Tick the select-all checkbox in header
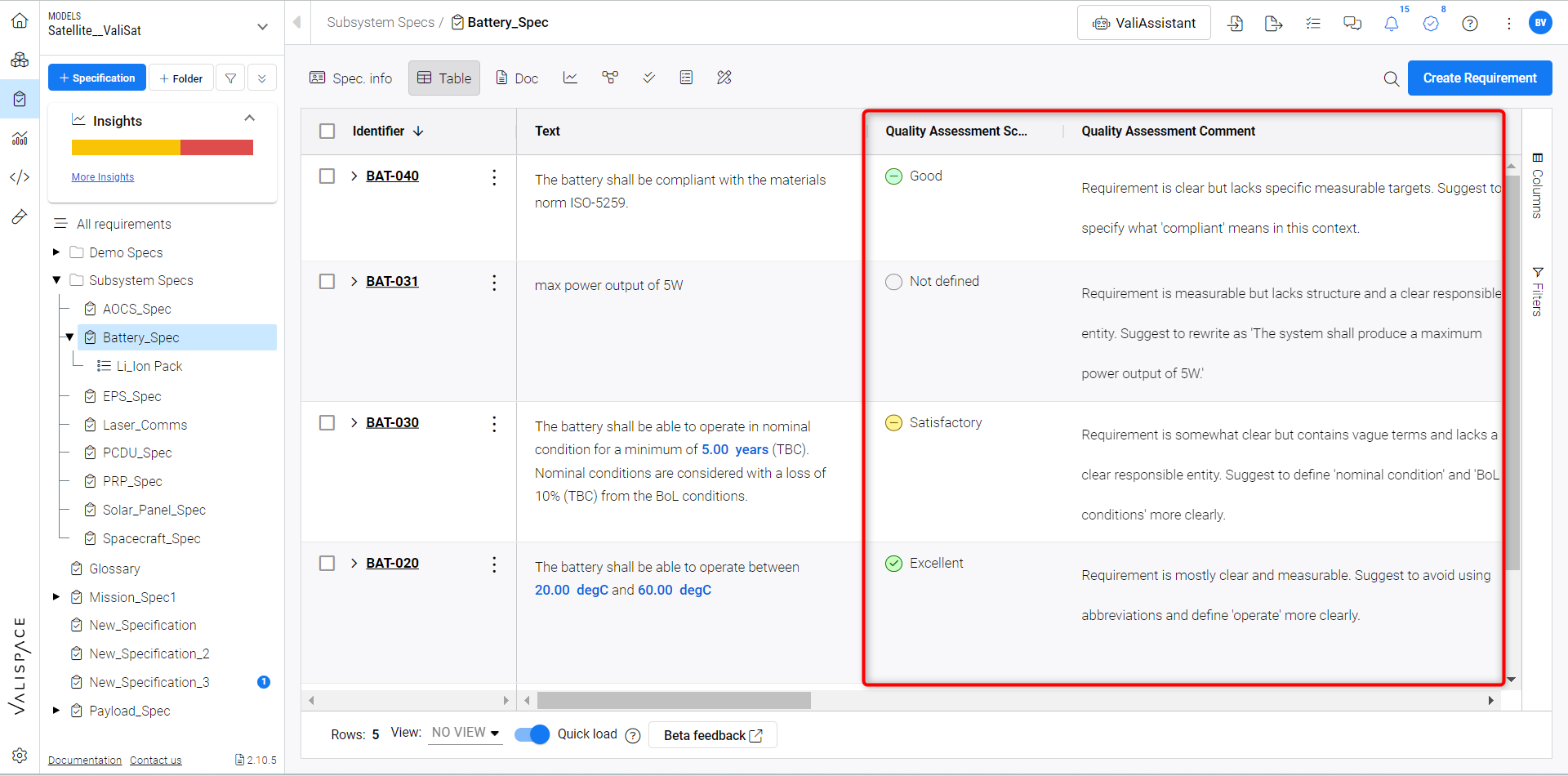 [327, 132]
